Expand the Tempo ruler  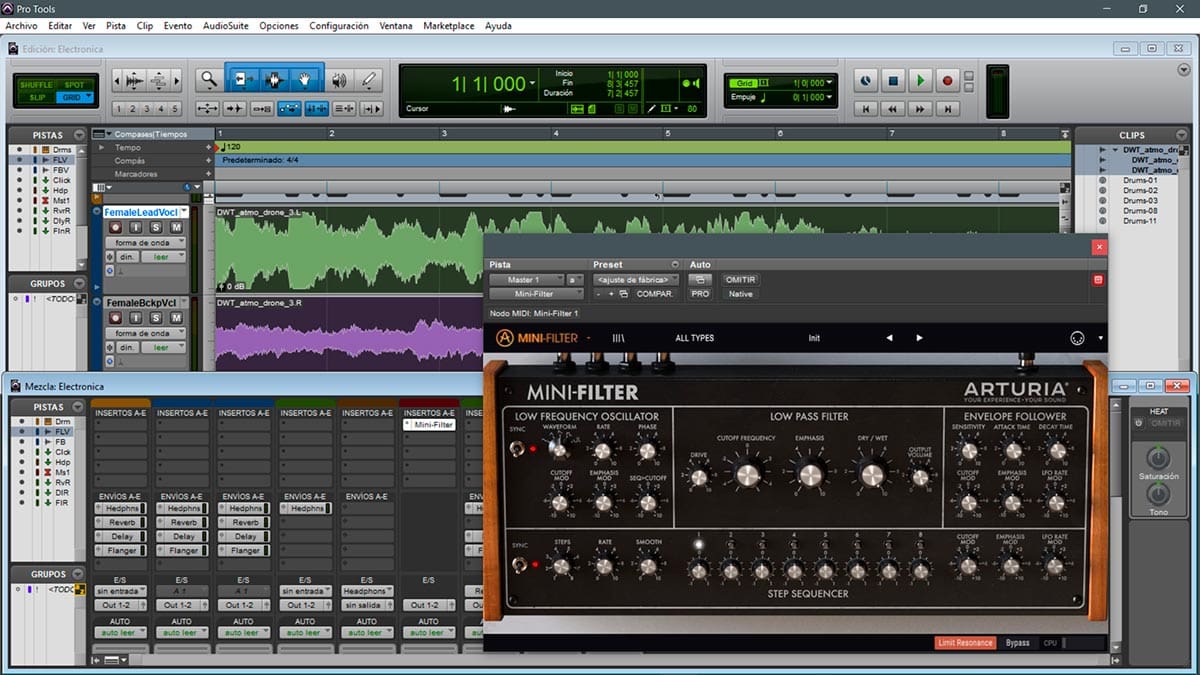101,147
